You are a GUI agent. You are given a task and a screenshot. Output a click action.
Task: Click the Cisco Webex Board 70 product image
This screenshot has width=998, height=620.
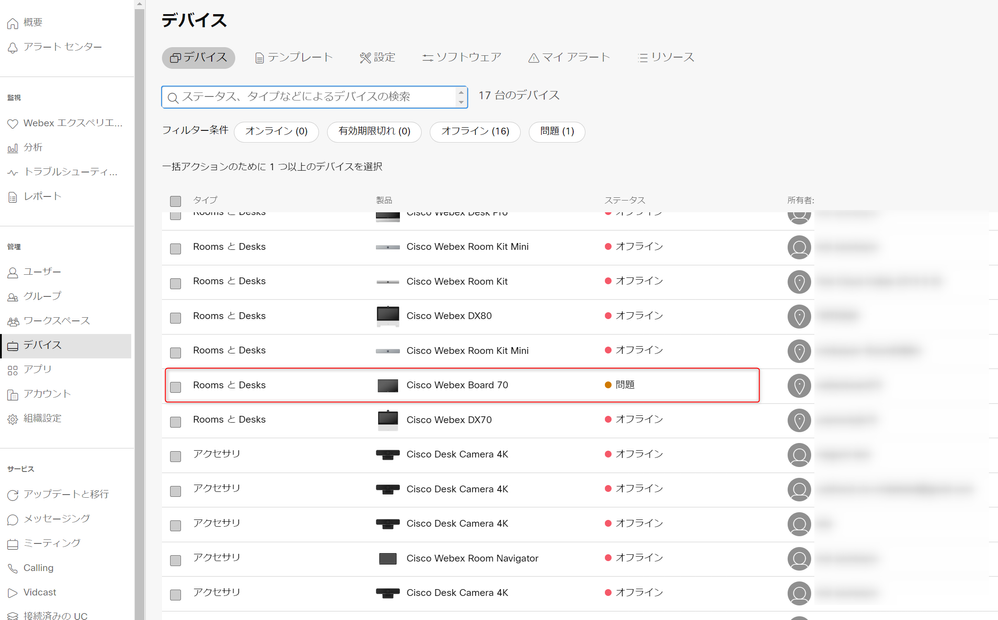(388, 386)
